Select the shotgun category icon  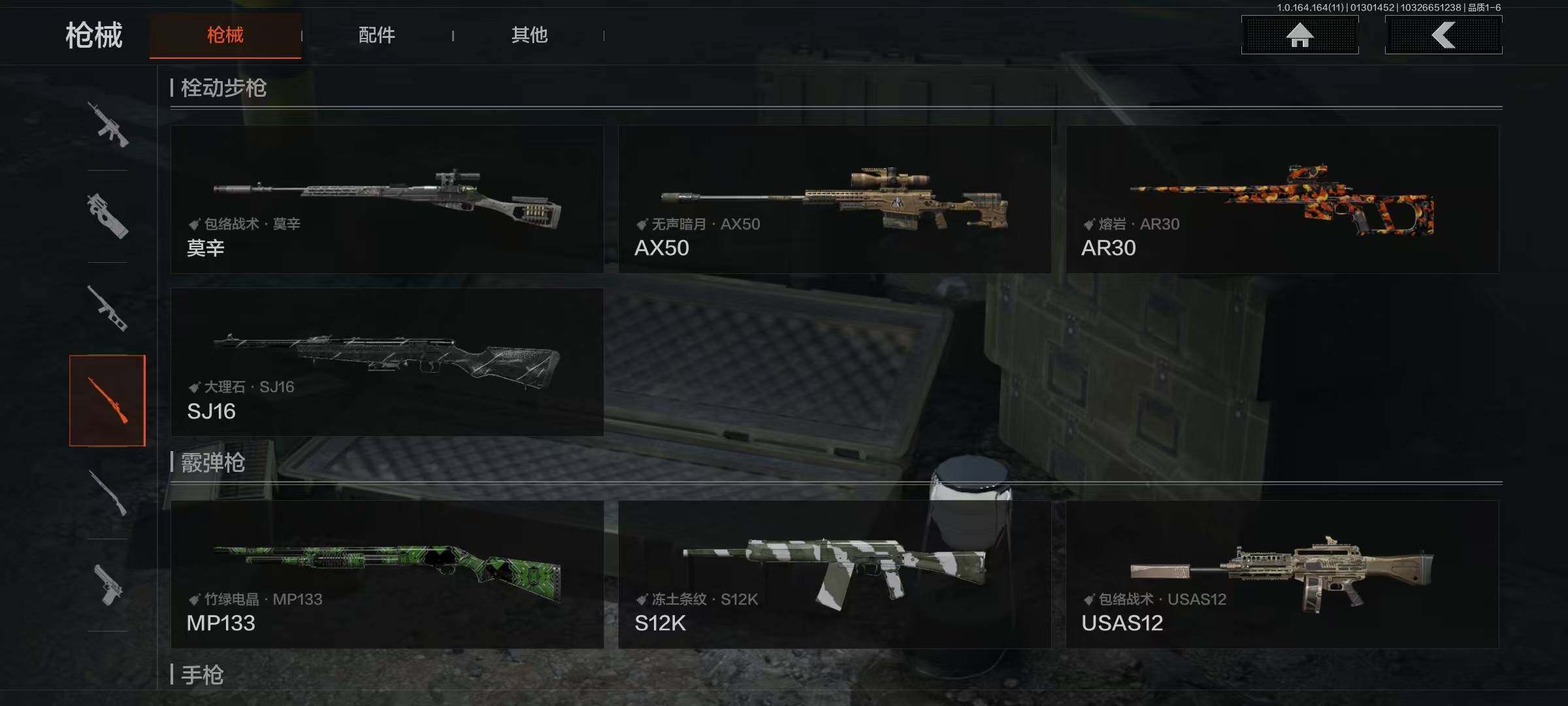coord(108,493)
